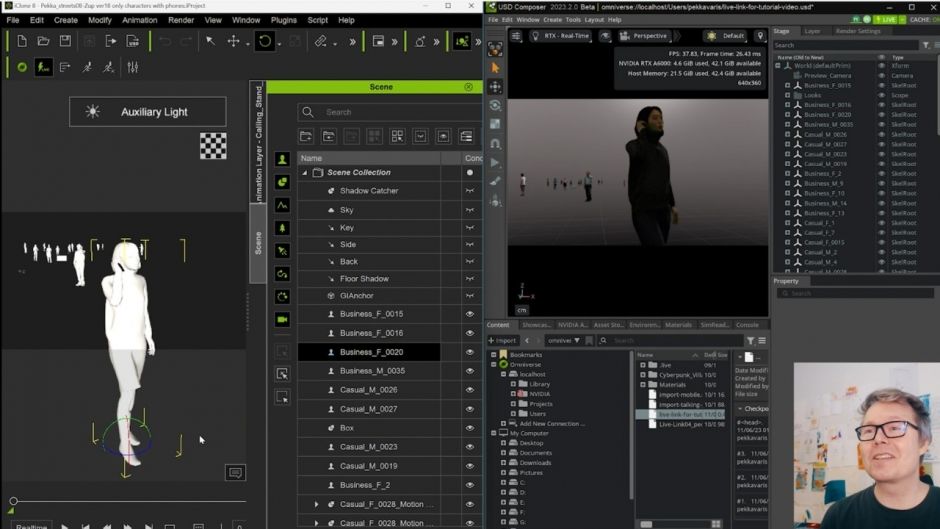Click the list view icon in Scene manager toolbar
The width and height of the screenshot is (940, 529).
pos(466,136)
